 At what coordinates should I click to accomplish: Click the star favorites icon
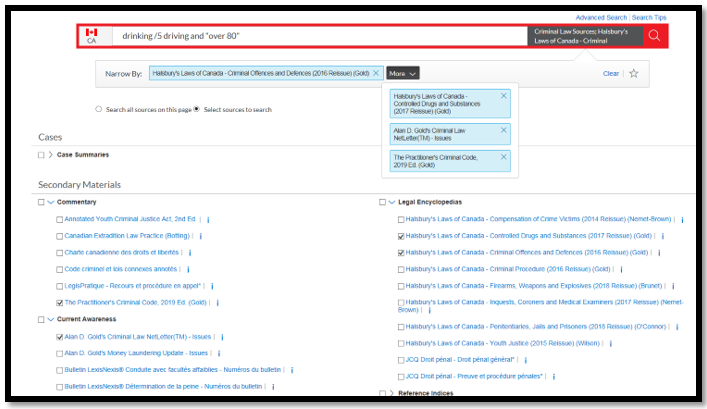633,73
